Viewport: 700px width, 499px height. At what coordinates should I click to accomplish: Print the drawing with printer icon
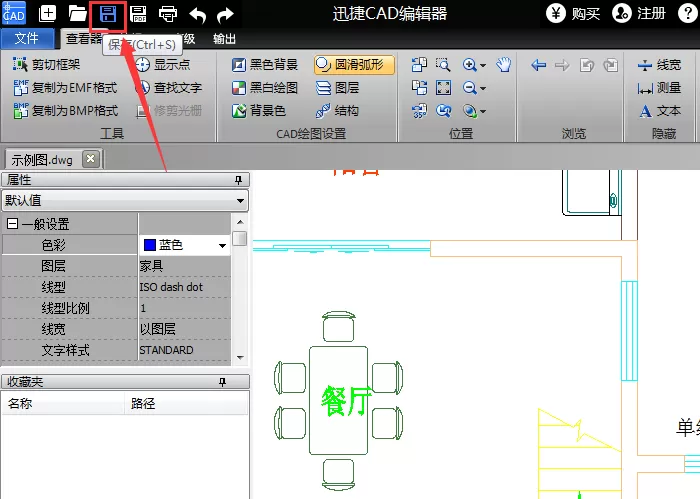point(168,14)
